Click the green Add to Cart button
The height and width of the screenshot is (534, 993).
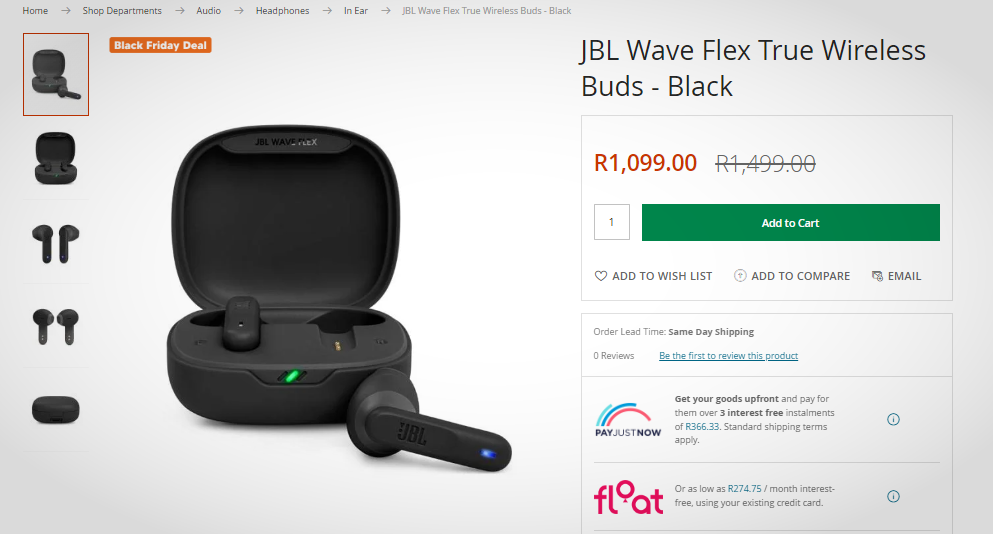pyautogui.click(x=790, y=222)
